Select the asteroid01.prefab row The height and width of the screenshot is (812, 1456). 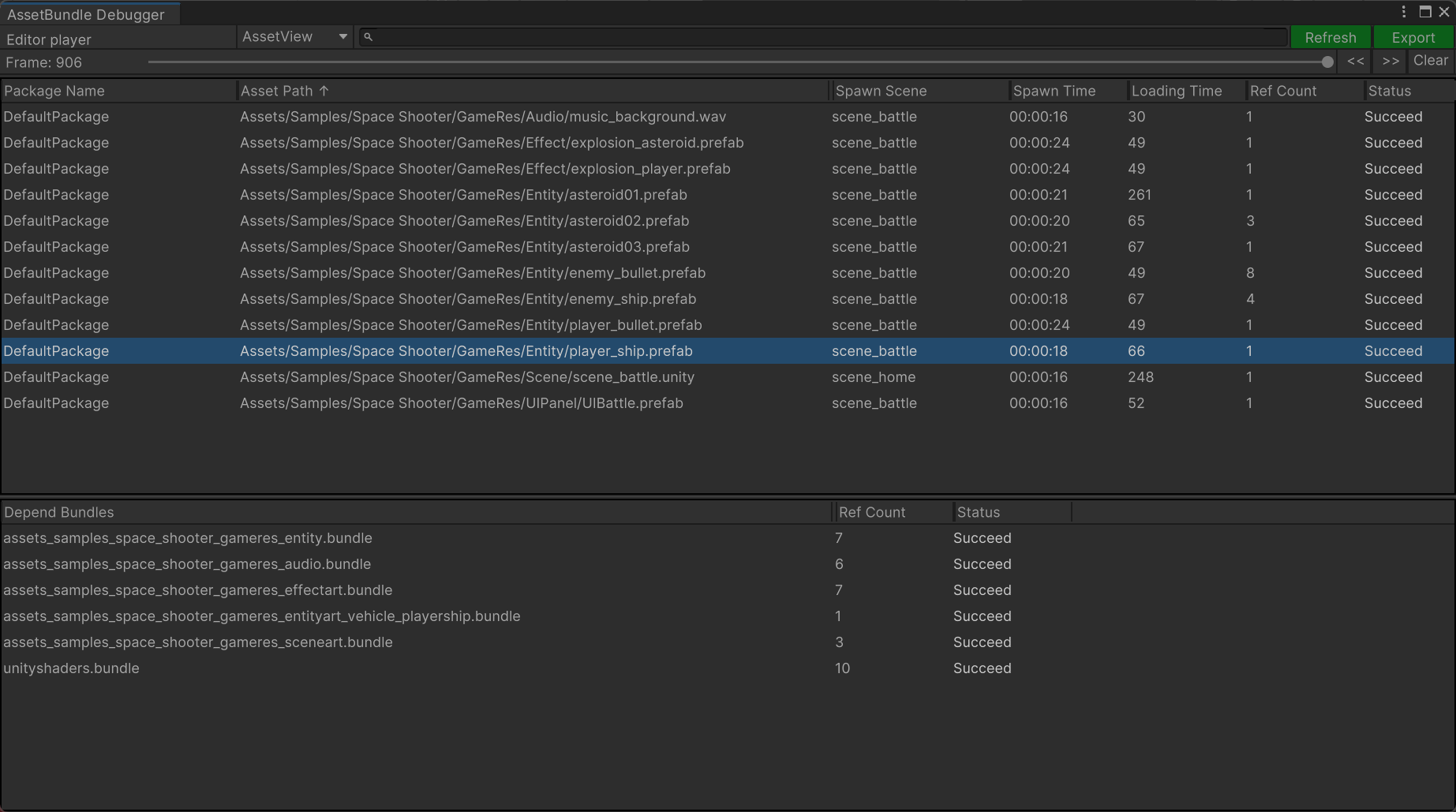pyautogui.click(x=728, y=195)
